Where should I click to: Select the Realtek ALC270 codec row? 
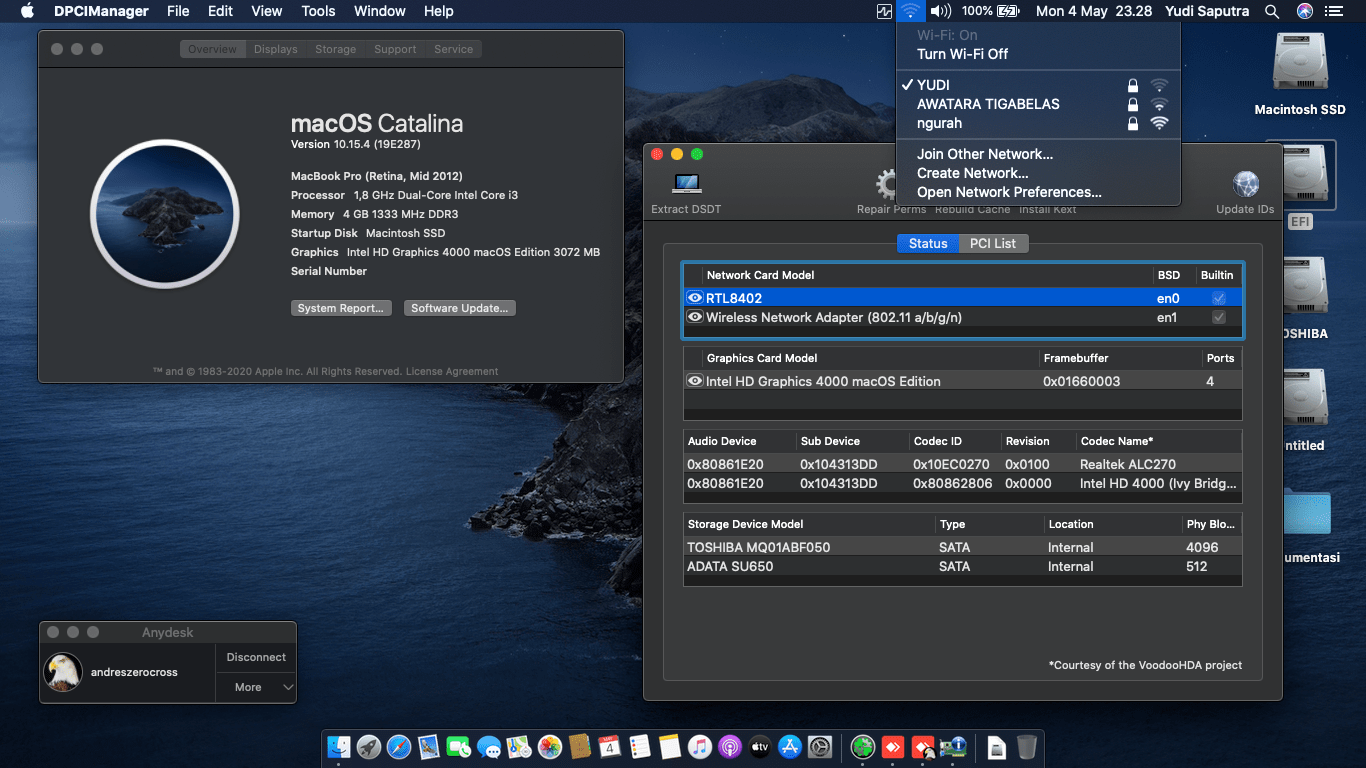click(x=962, y=464)
